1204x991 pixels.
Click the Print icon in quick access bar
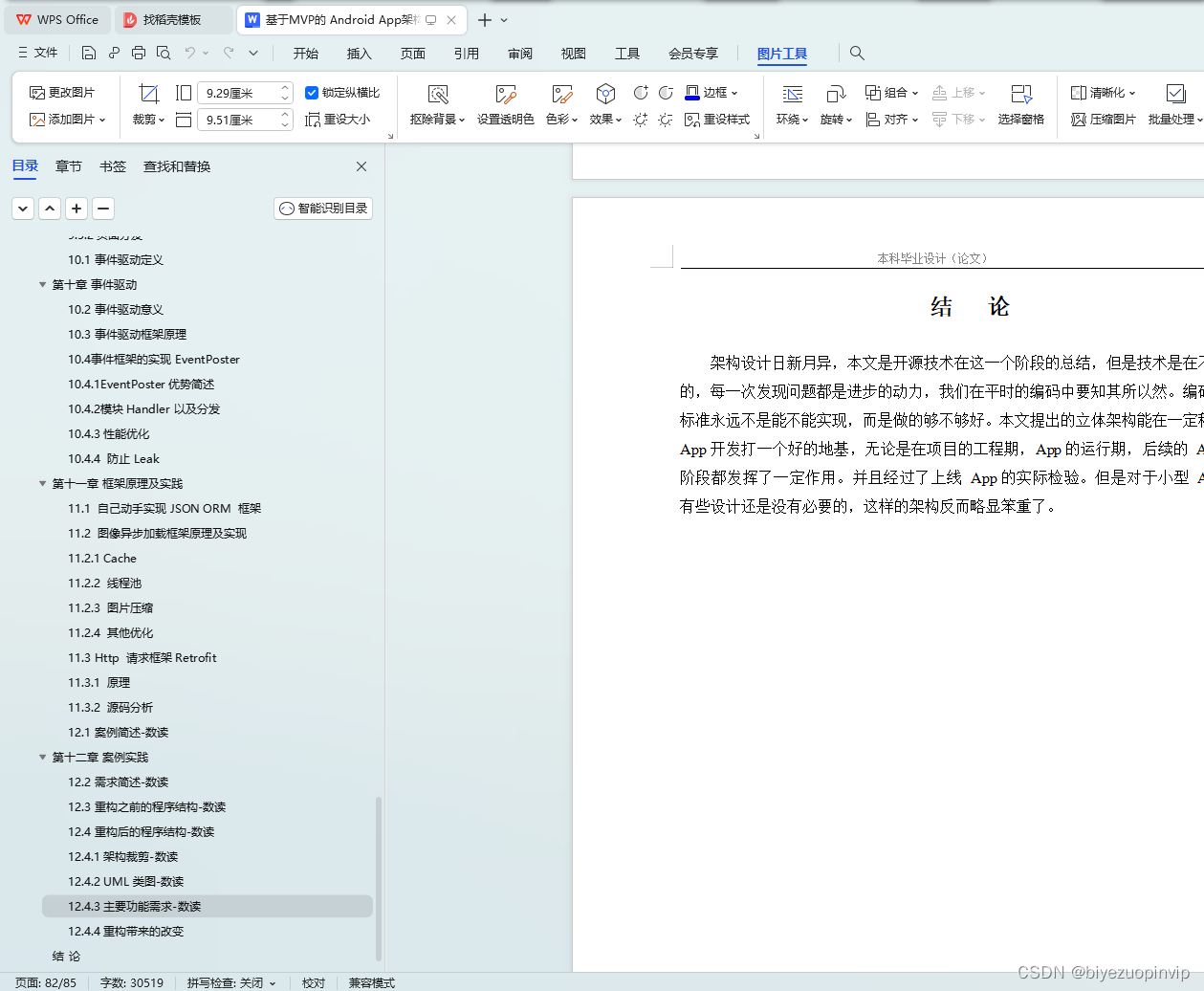pyautogui.click(x=139, y=53)
